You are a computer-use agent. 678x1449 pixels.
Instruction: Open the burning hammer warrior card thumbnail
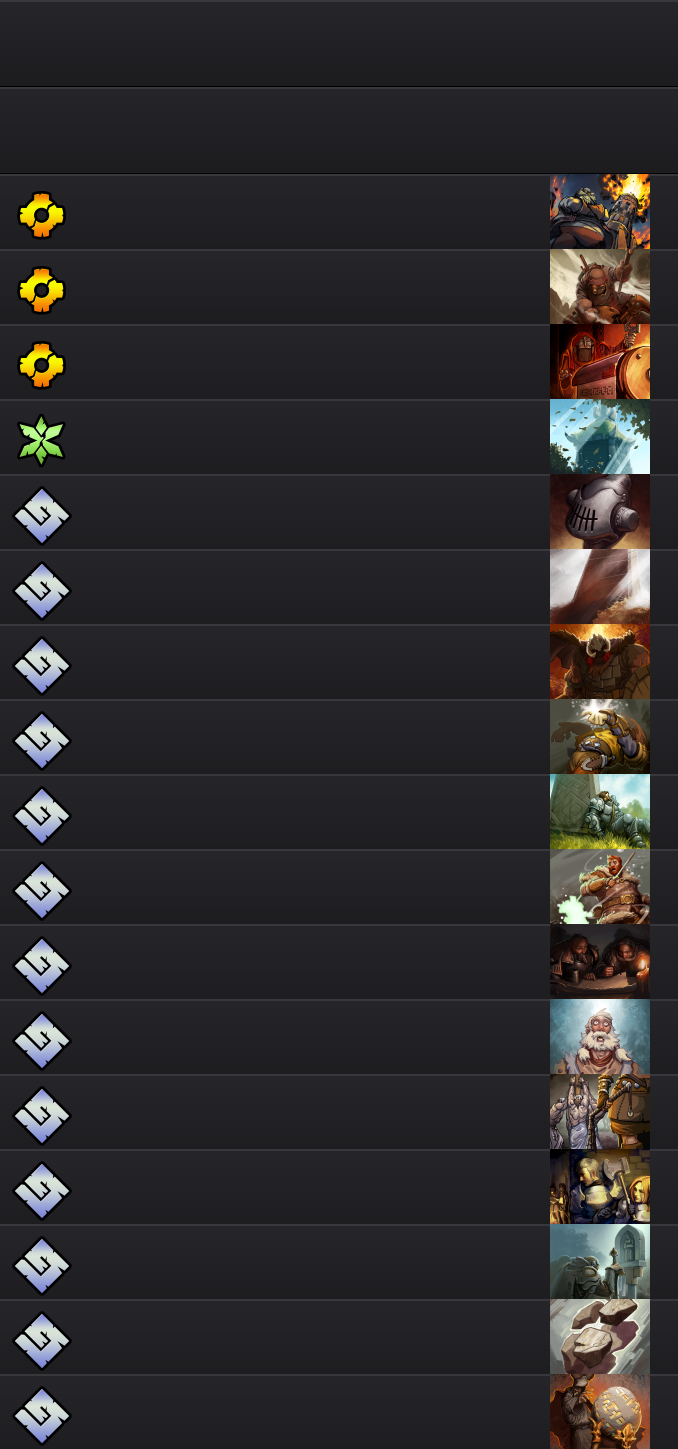tap(600, 212)
